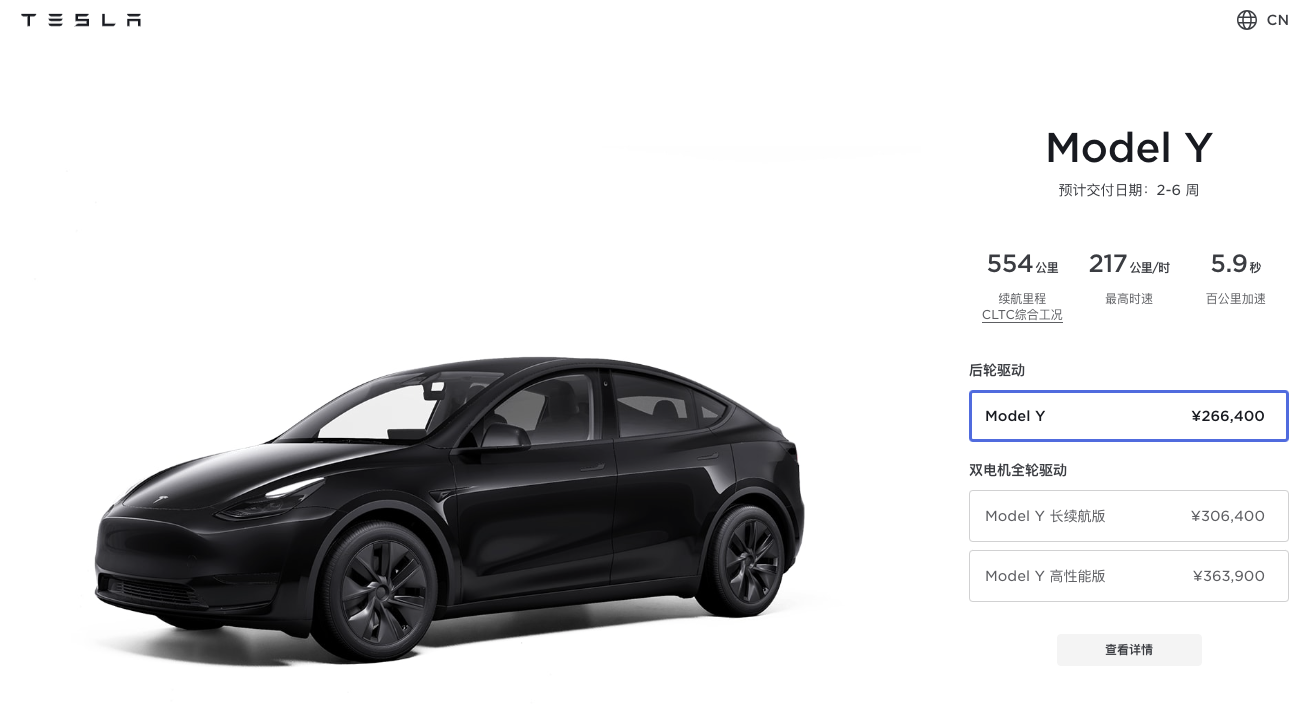
Task: Choose Model Y 长续航版 trim
Action: click(x=1128, y=516)
